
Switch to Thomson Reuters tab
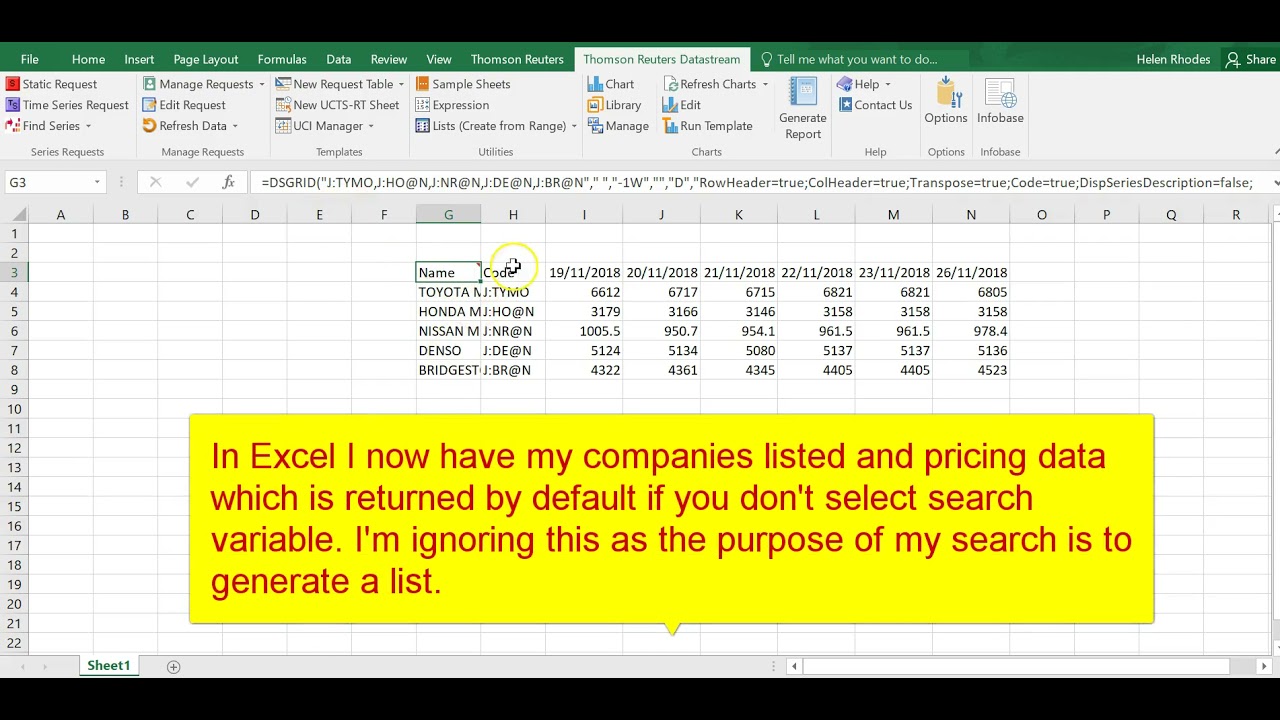pyautogui.click(x=517, y=59)
